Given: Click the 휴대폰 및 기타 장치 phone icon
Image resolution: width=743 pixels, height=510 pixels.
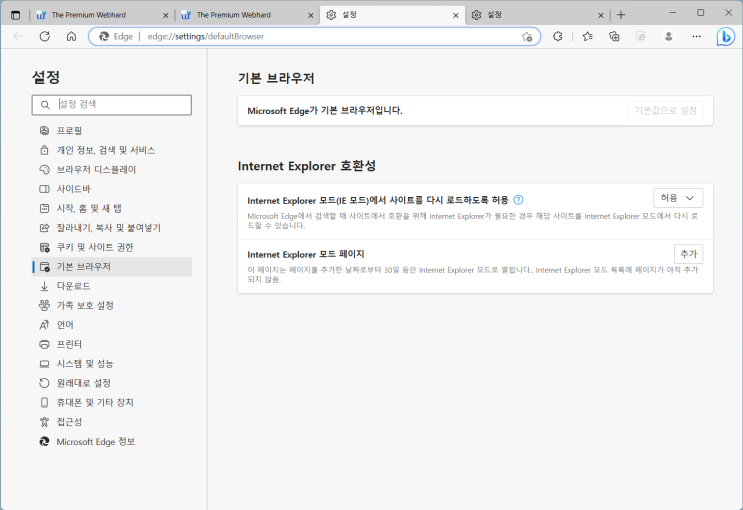Looking at the screenshot, I should 45,403.
